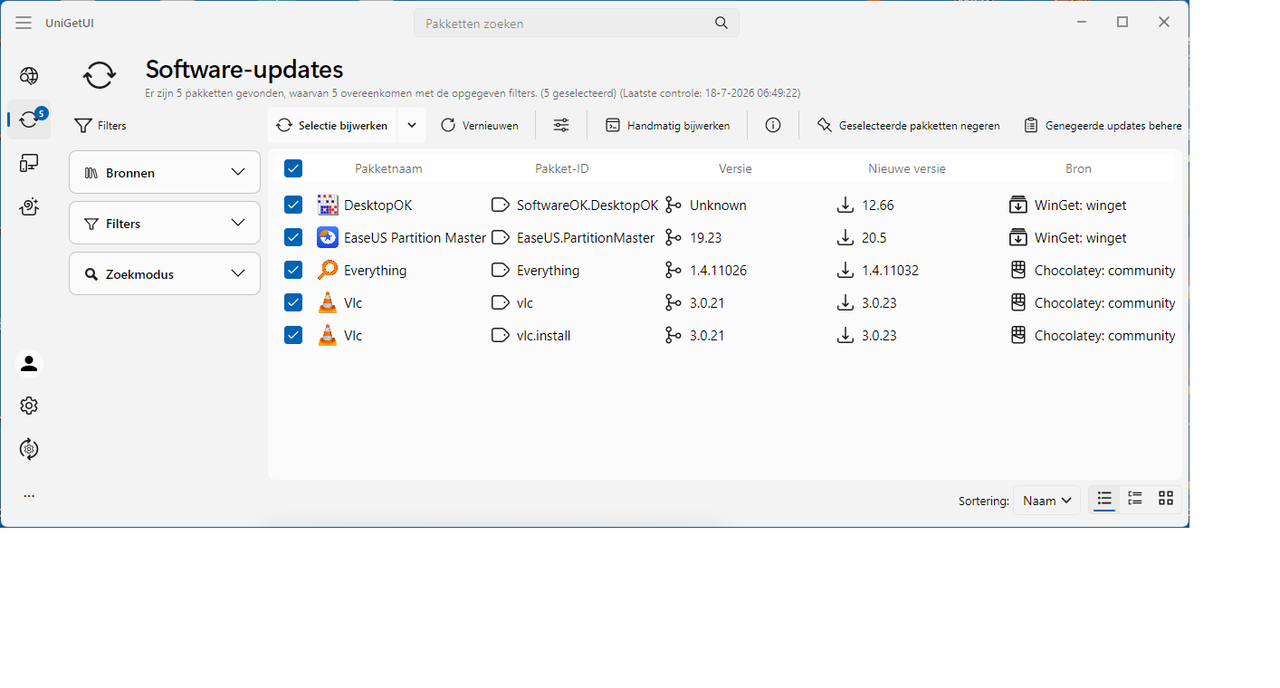Image resolution: width=1280 pixels, height=688 pixels.
Task: Sort by Bron column header
Action: click(x=1078, y=168)
